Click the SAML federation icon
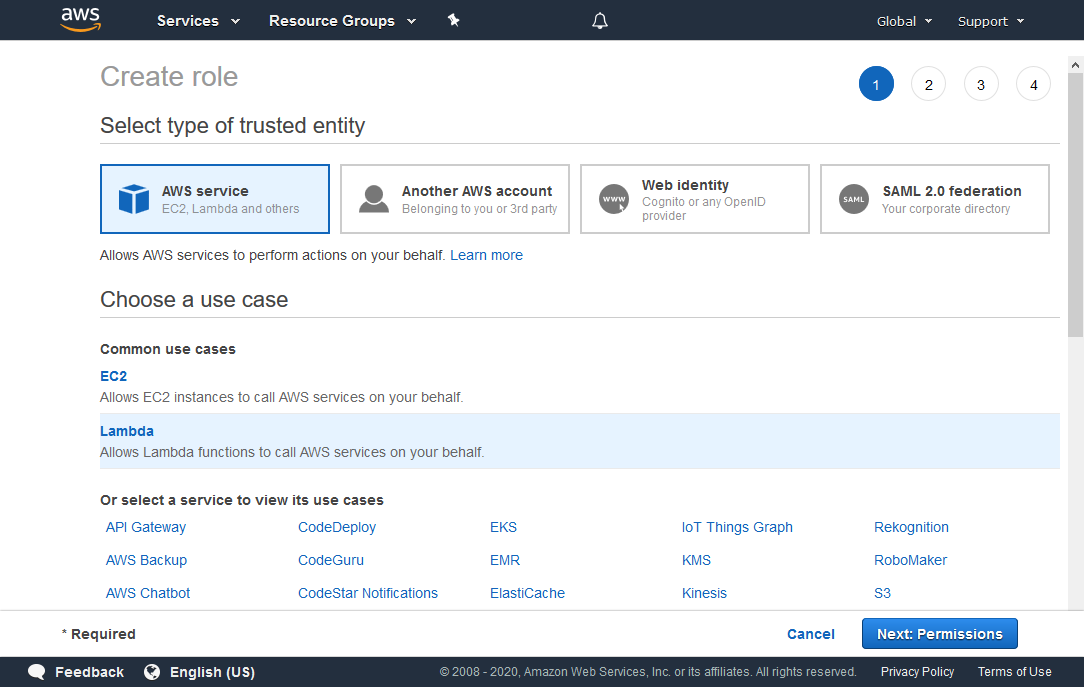1084x687 pixels. point(854,199)
